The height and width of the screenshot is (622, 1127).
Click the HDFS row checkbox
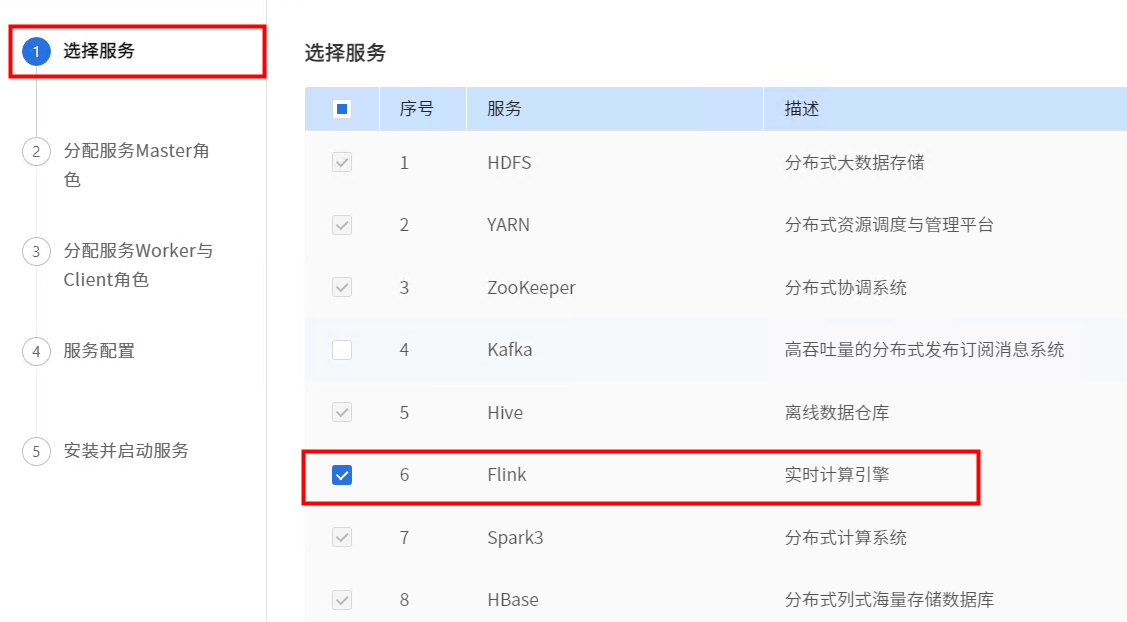(x=342, y=162)
